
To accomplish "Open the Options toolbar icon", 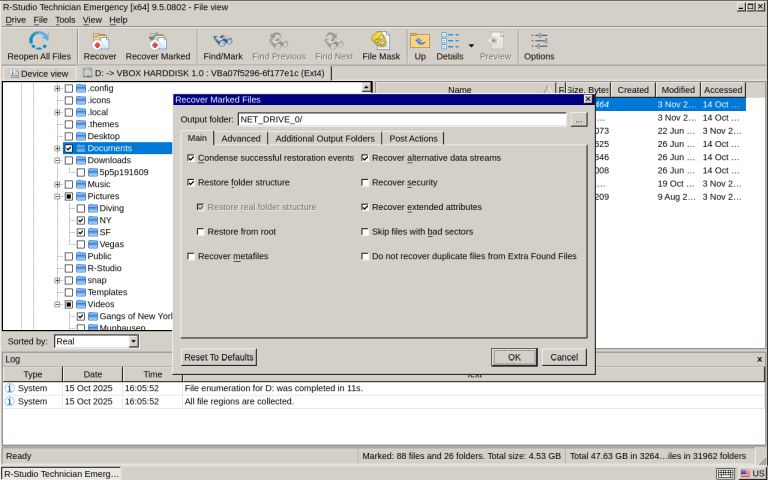I will pyautogui.click(x=539, y=41).
